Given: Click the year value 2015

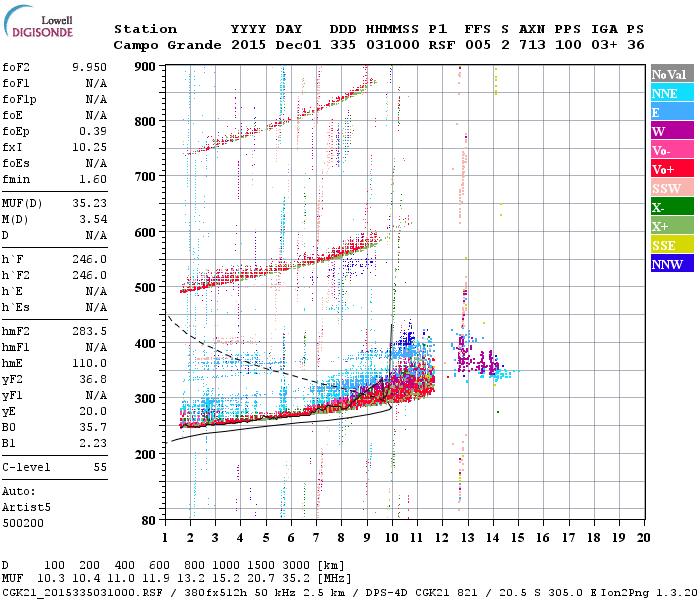Looking at the screenshot, I should click(x=249, y=45).
